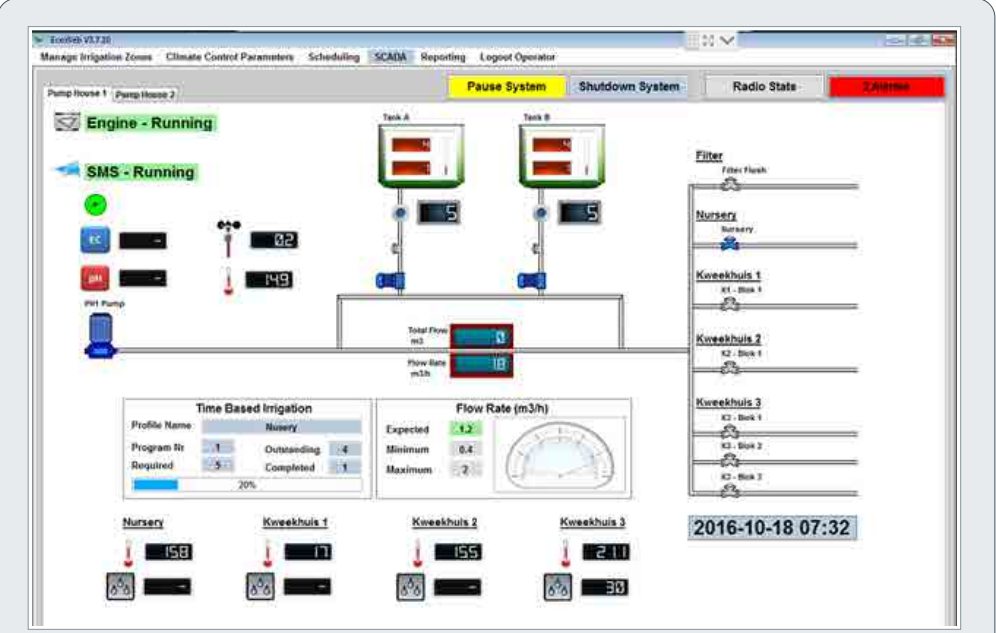Click the Outstanding value field 4
Viewport: 996px width, 633px height.
345,450
